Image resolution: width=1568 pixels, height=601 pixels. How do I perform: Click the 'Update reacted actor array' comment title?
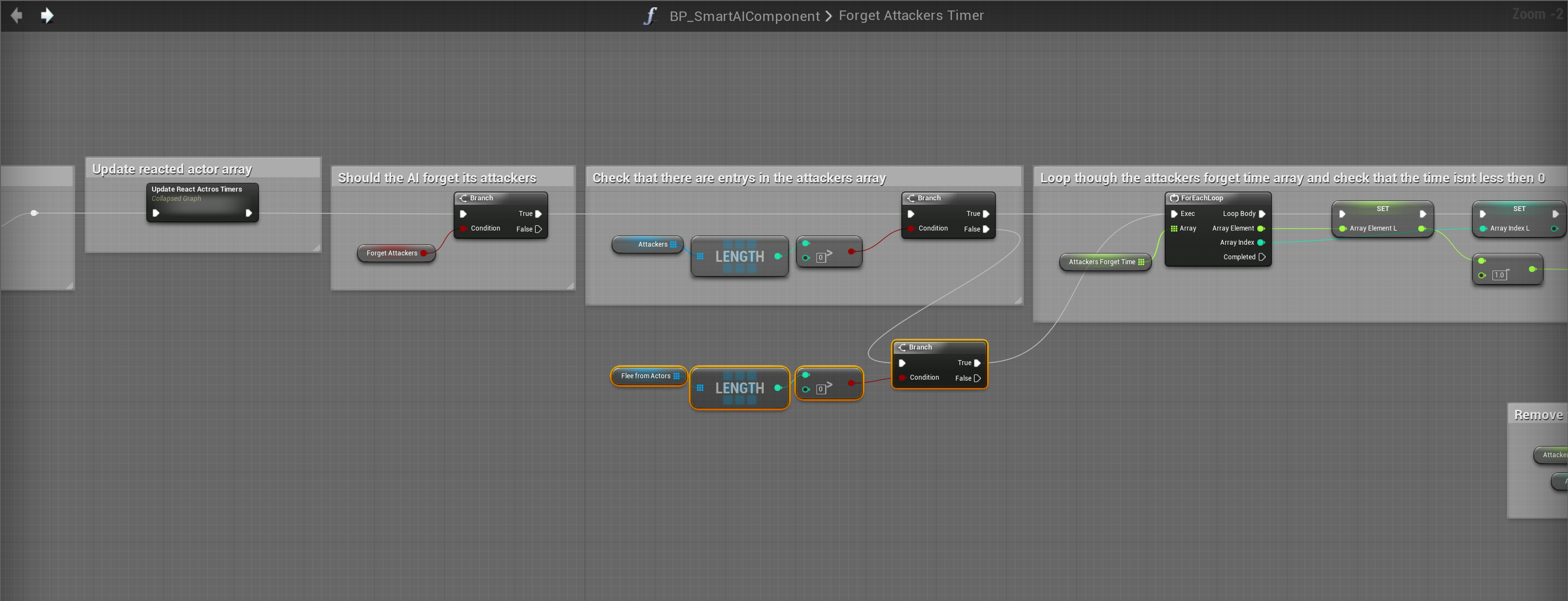172,169
